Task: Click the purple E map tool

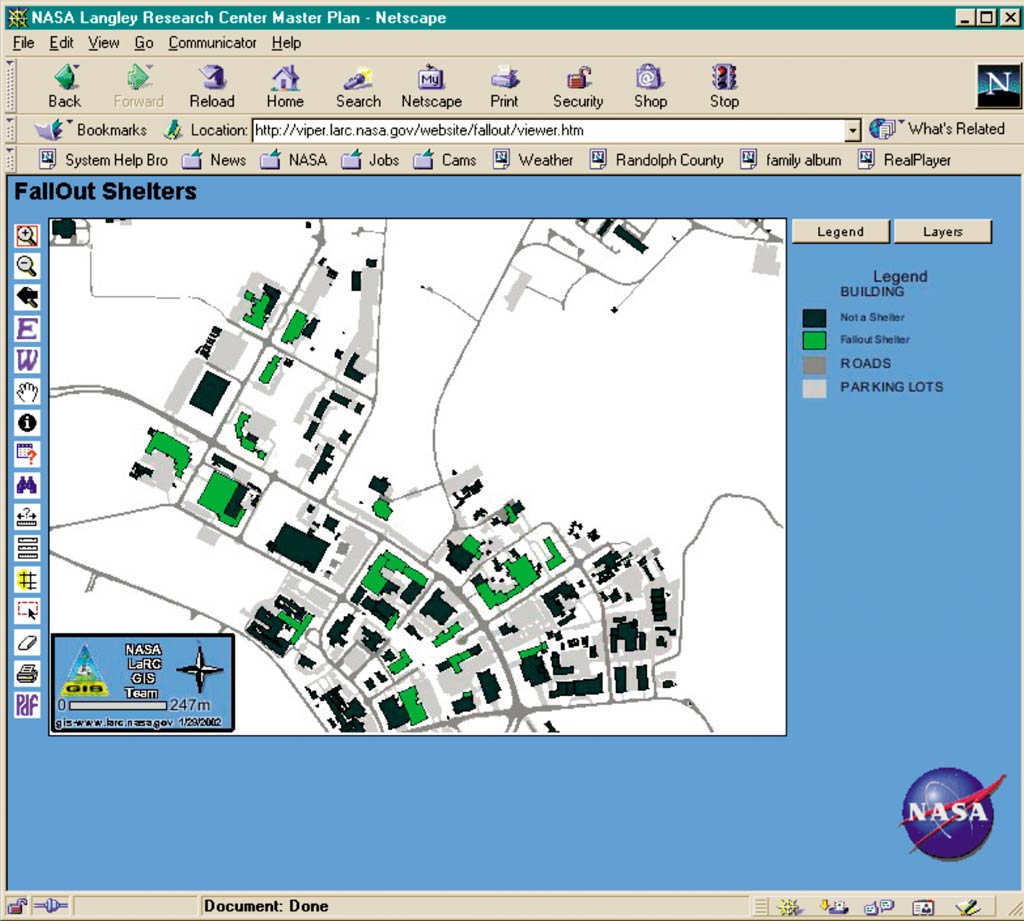Action: pos(27,329)
